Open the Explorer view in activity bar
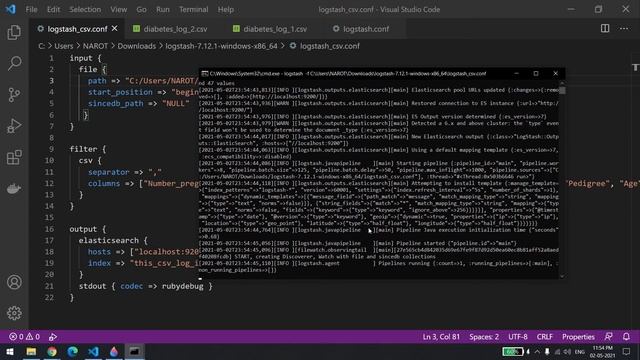Image resolution: width=640 pixels, height=360 pixels. click(14, 32)
